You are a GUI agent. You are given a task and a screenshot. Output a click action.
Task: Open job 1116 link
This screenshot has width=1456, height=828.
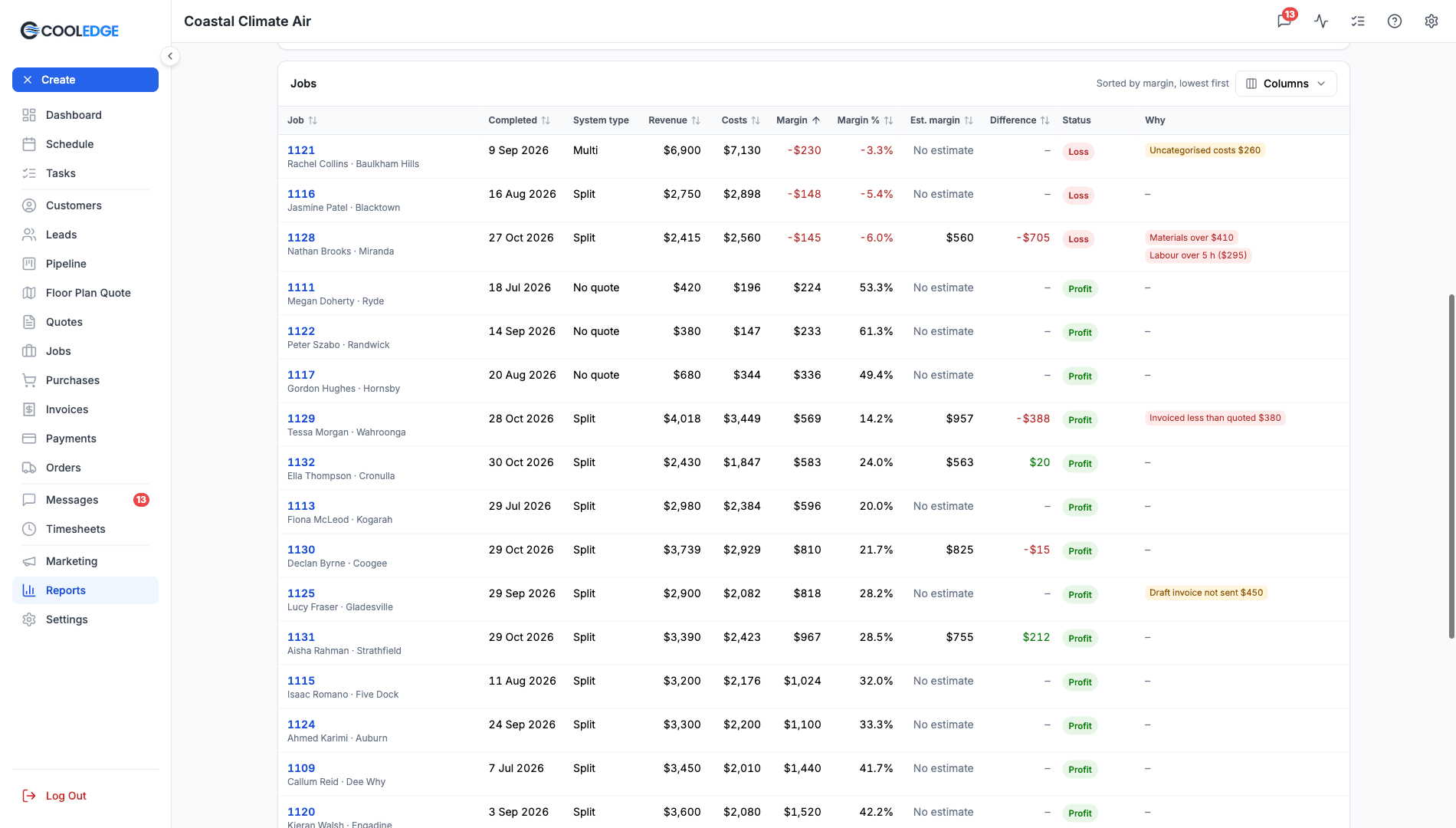(x=301, y=194)
